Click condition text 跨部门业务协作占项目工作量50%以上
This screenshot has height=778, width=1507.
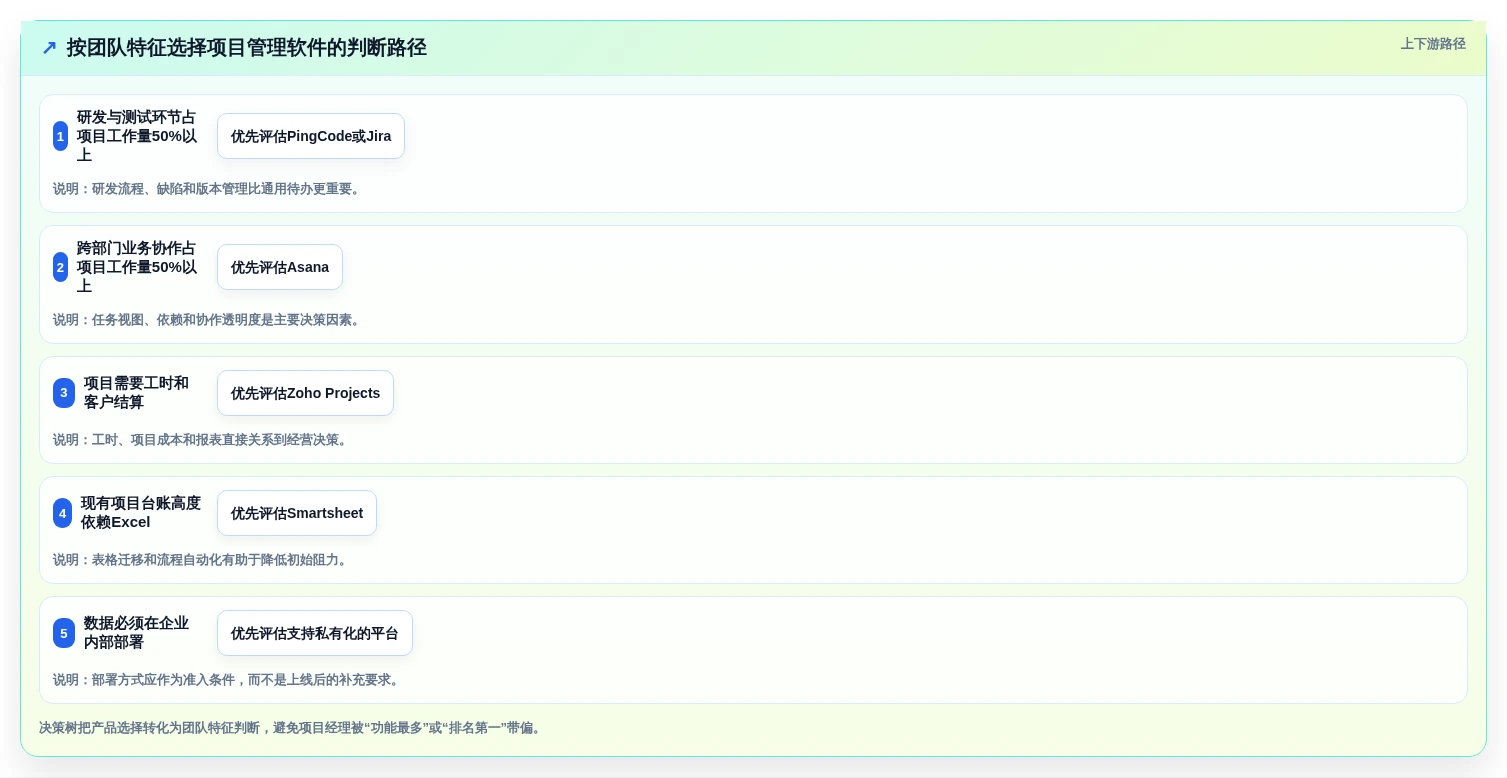click(x=137, y=267)
